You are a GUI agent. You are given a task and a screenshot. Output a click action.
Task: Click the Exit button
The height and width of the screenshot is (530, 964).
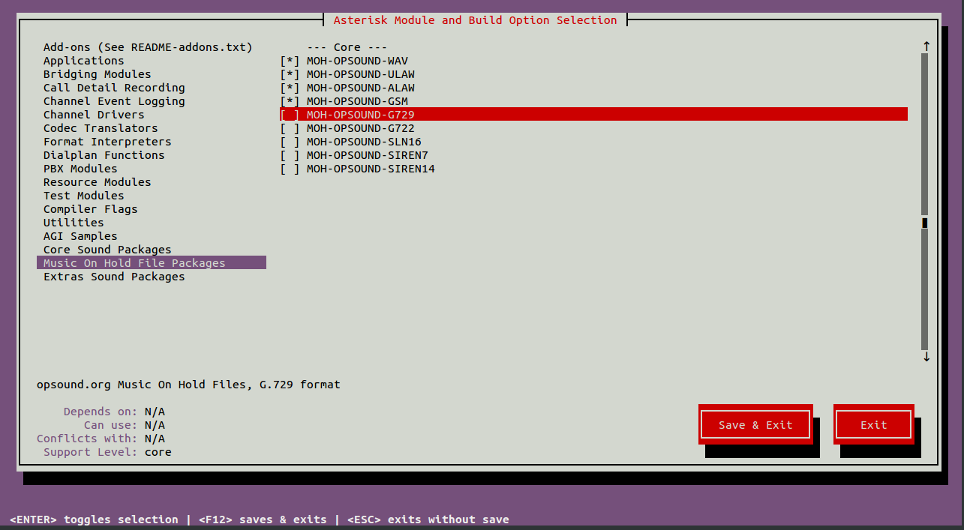click(x=874, y=425)
